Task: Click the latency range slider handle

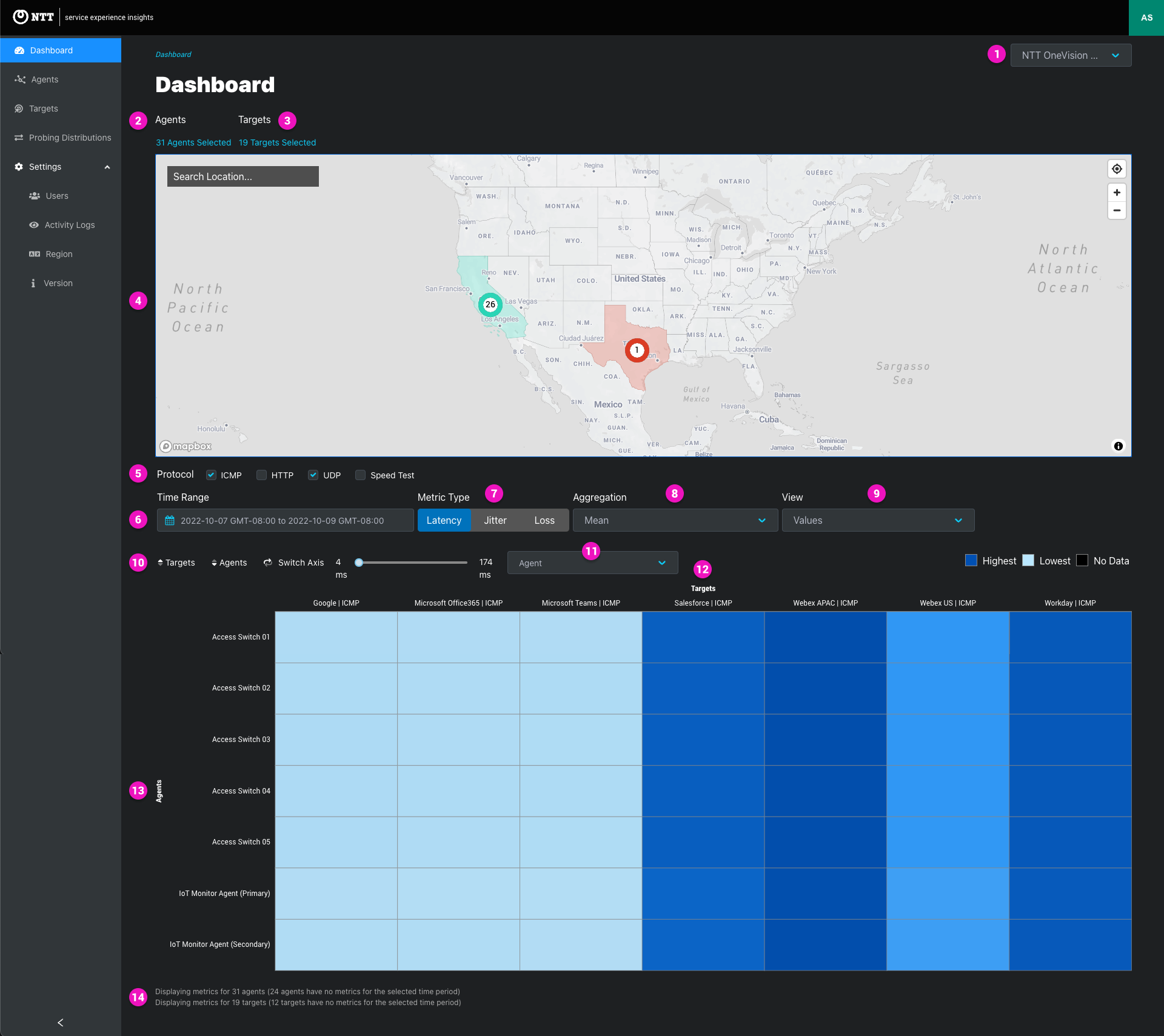Action: coord(359,563)
